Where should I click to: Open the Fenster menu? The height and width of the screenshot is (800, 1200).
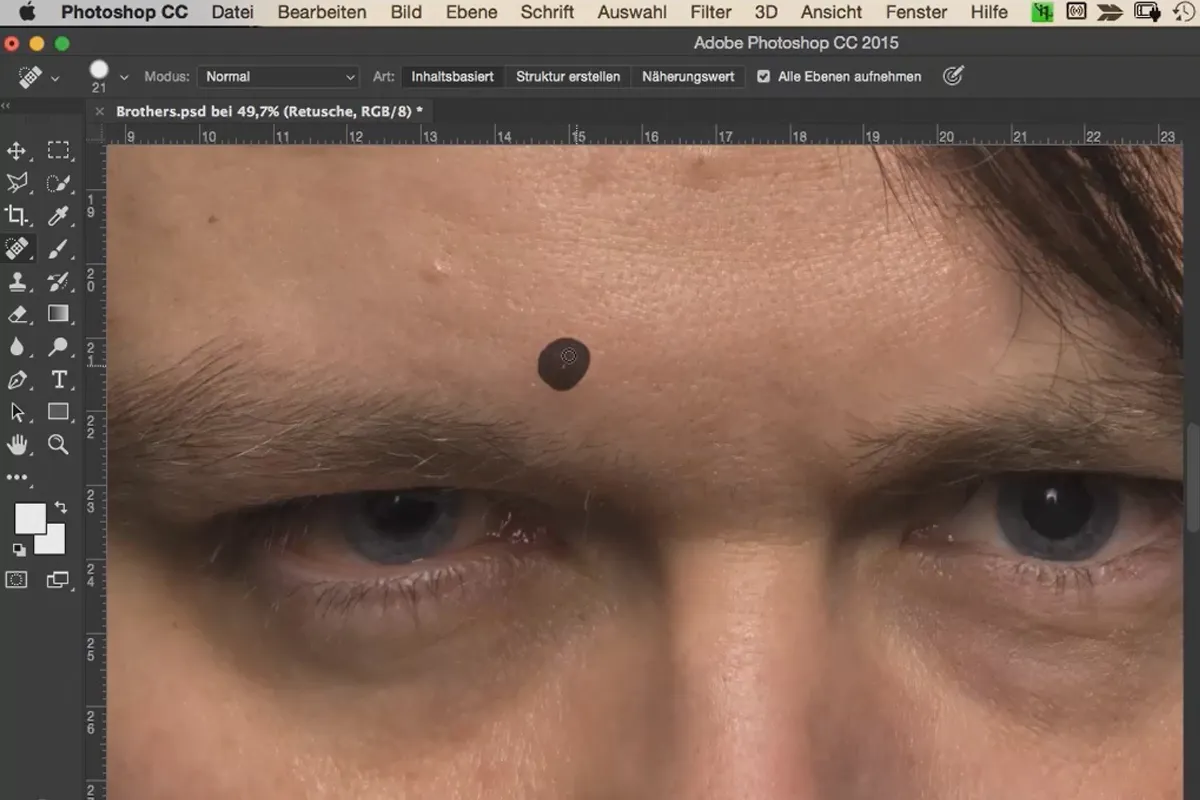point(916,13)
